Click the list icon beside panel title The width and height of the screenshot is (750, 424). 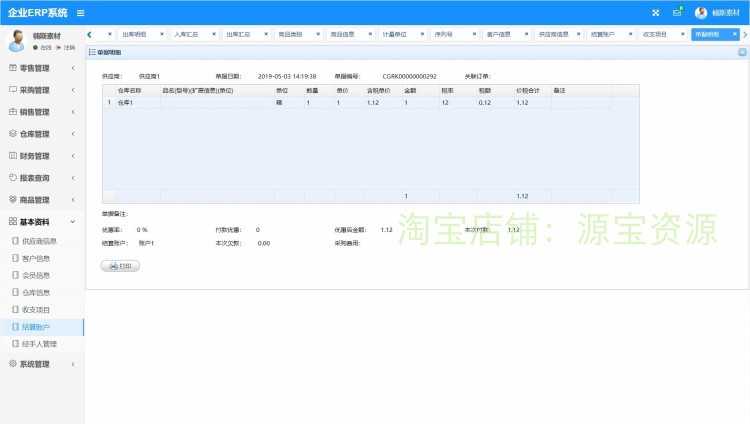coord(92,52)
